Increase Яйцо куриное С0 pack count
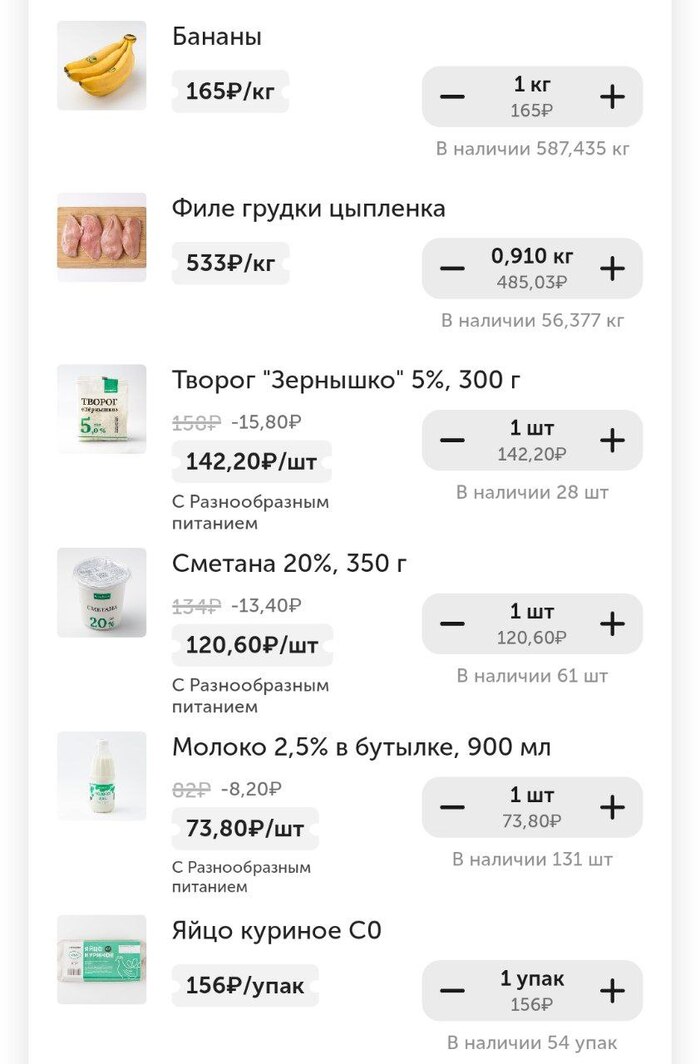700x1064 pixels. coord(611,991)
